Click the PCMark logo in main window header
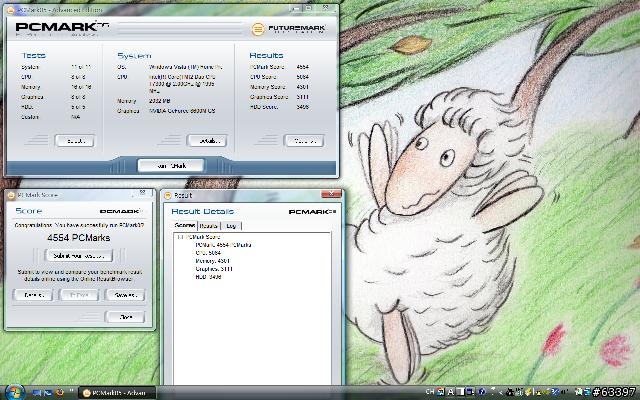This screenshot has height=400, width=640. (x=62, y=27)
